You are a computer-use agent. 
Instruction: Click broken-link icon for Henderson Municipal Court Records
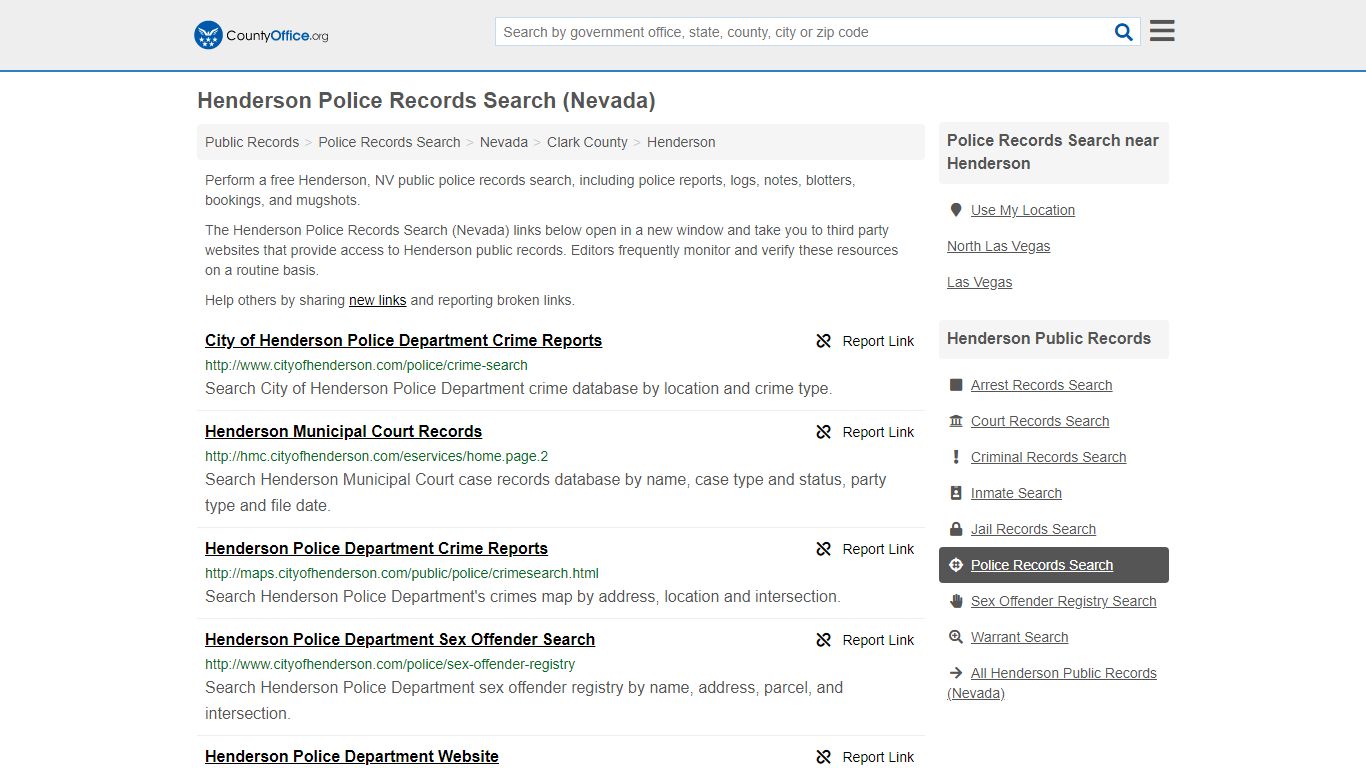click(824, 432)
